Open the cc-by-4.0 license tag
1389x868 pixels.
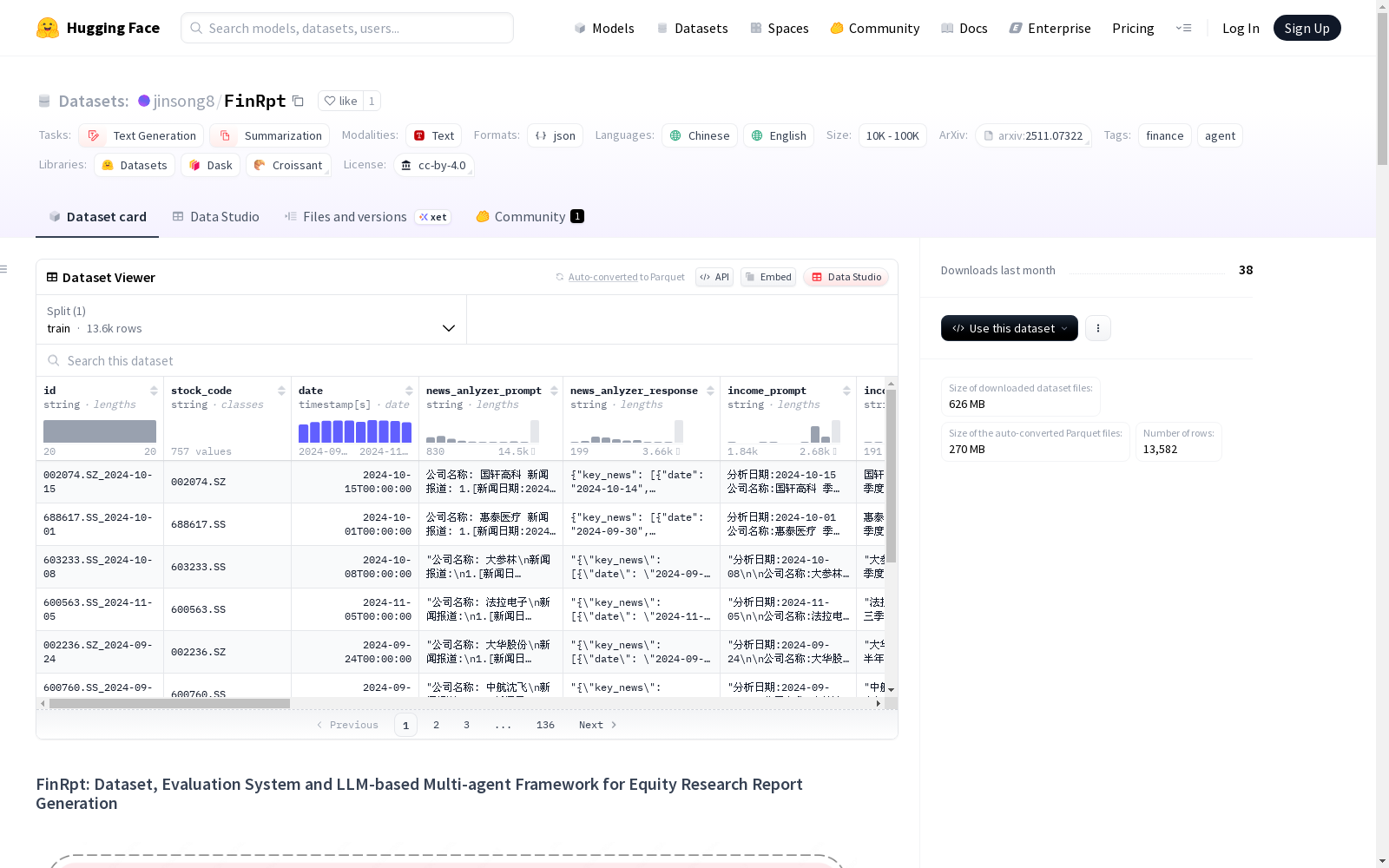(x=433, y=165)
